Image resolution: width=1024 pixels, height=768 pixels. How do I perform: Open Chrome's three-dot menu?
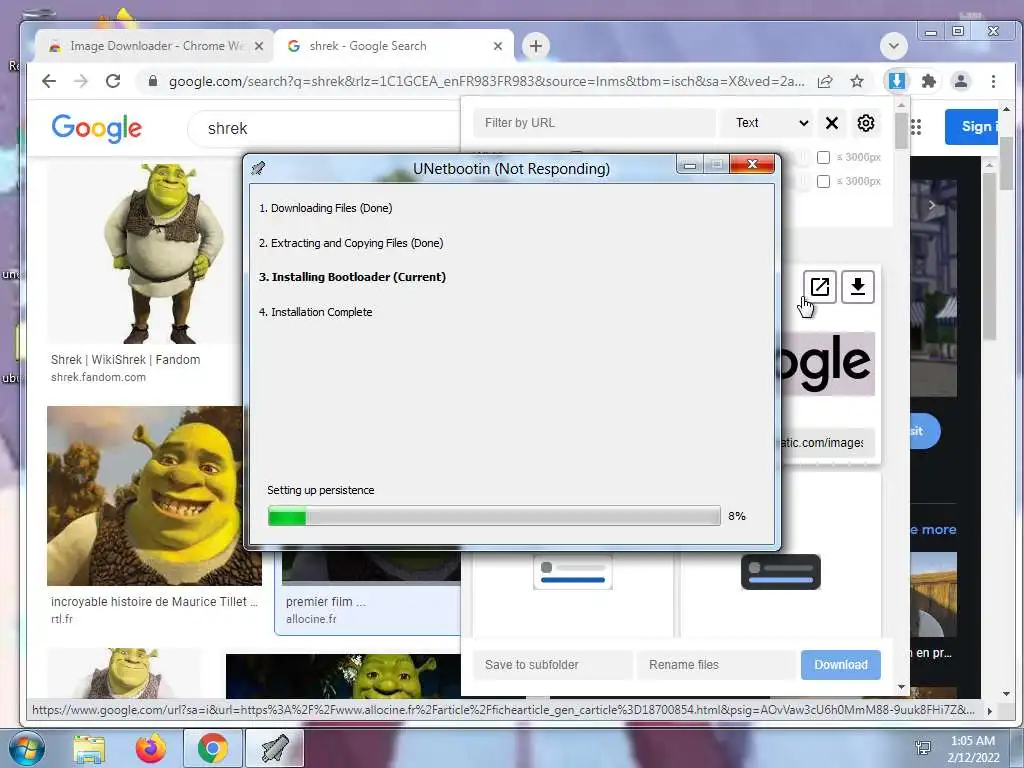pyautogui.click(x=993, y=81)
